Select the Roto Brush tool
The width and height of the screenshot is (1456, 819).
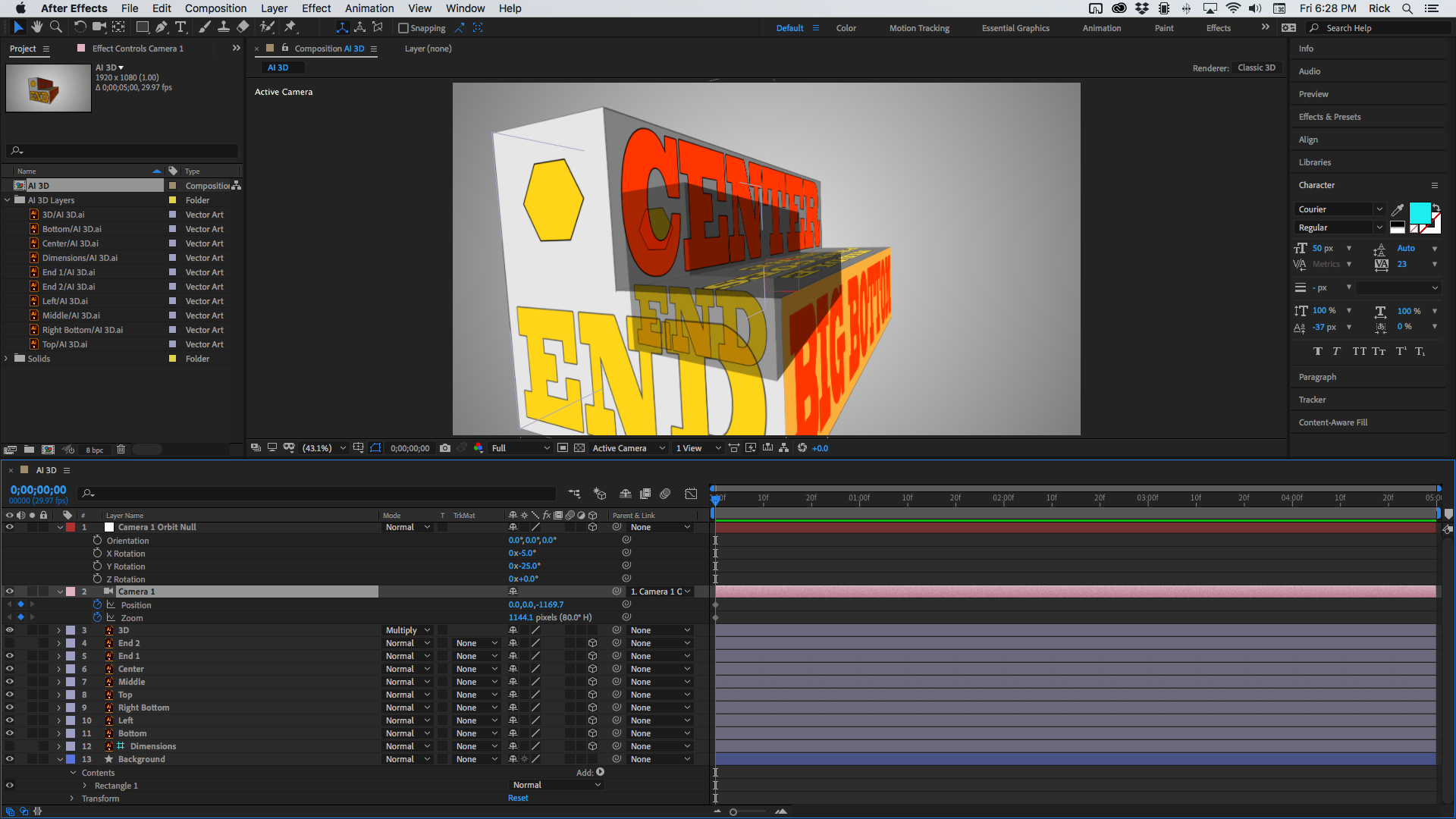(x=267, y=27)
